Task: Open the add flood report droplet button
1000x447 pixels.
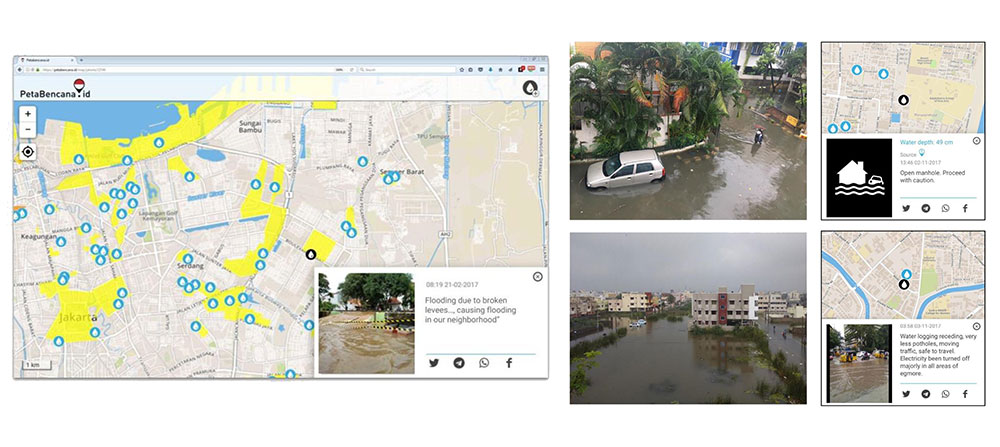Action: click(x=529, y=89)
